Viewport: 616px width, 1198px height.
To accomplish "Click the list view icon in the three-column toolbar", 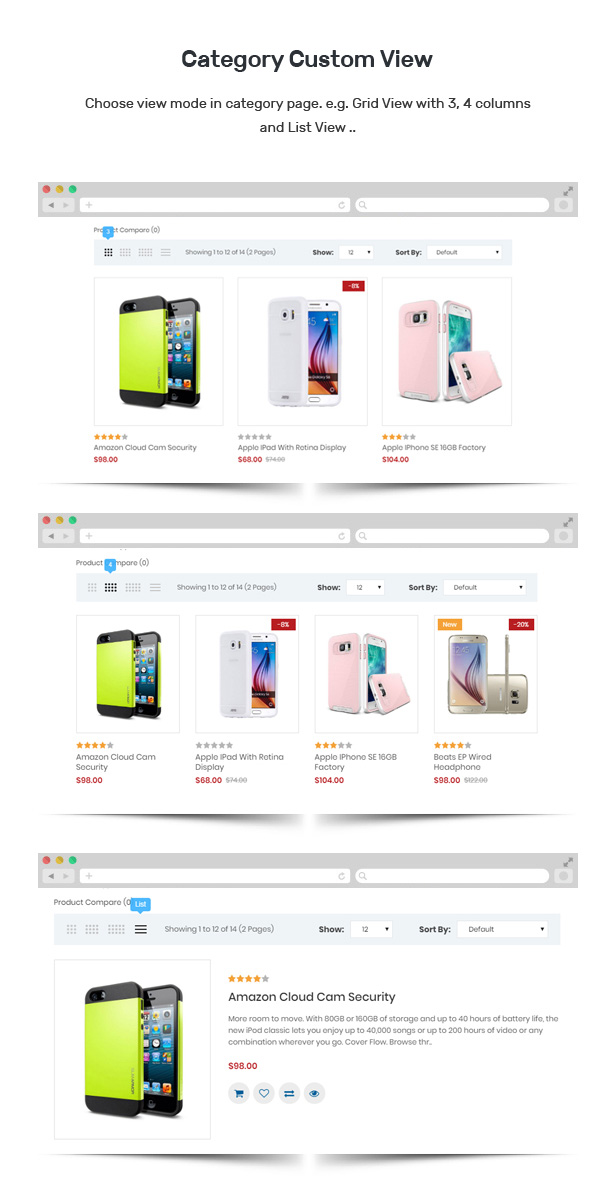I will click(x=165, y=252).
